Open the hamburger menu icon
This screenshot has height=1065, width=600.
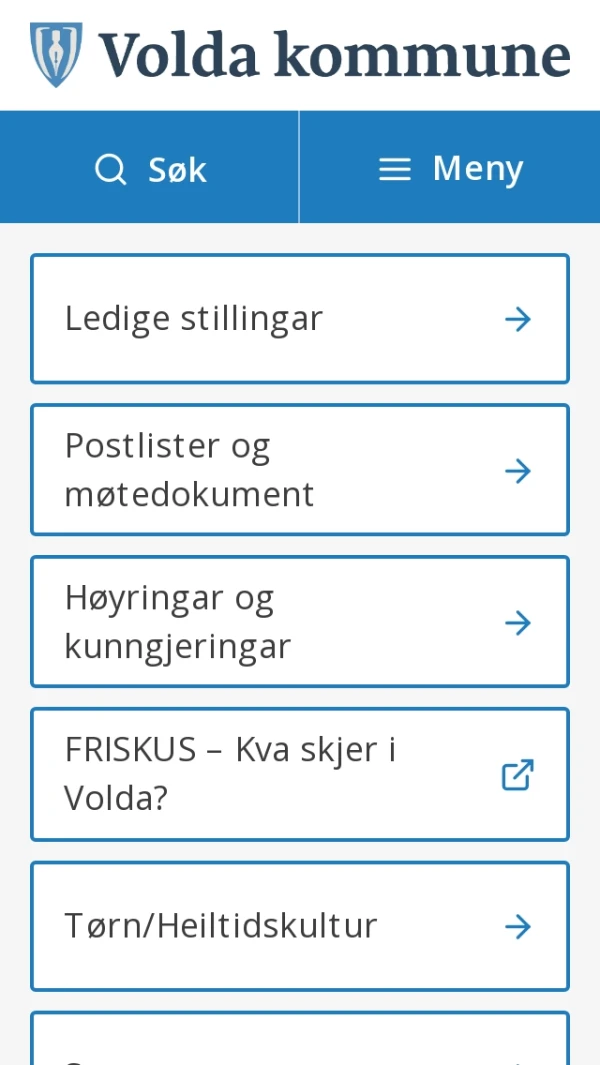point(394,168)
